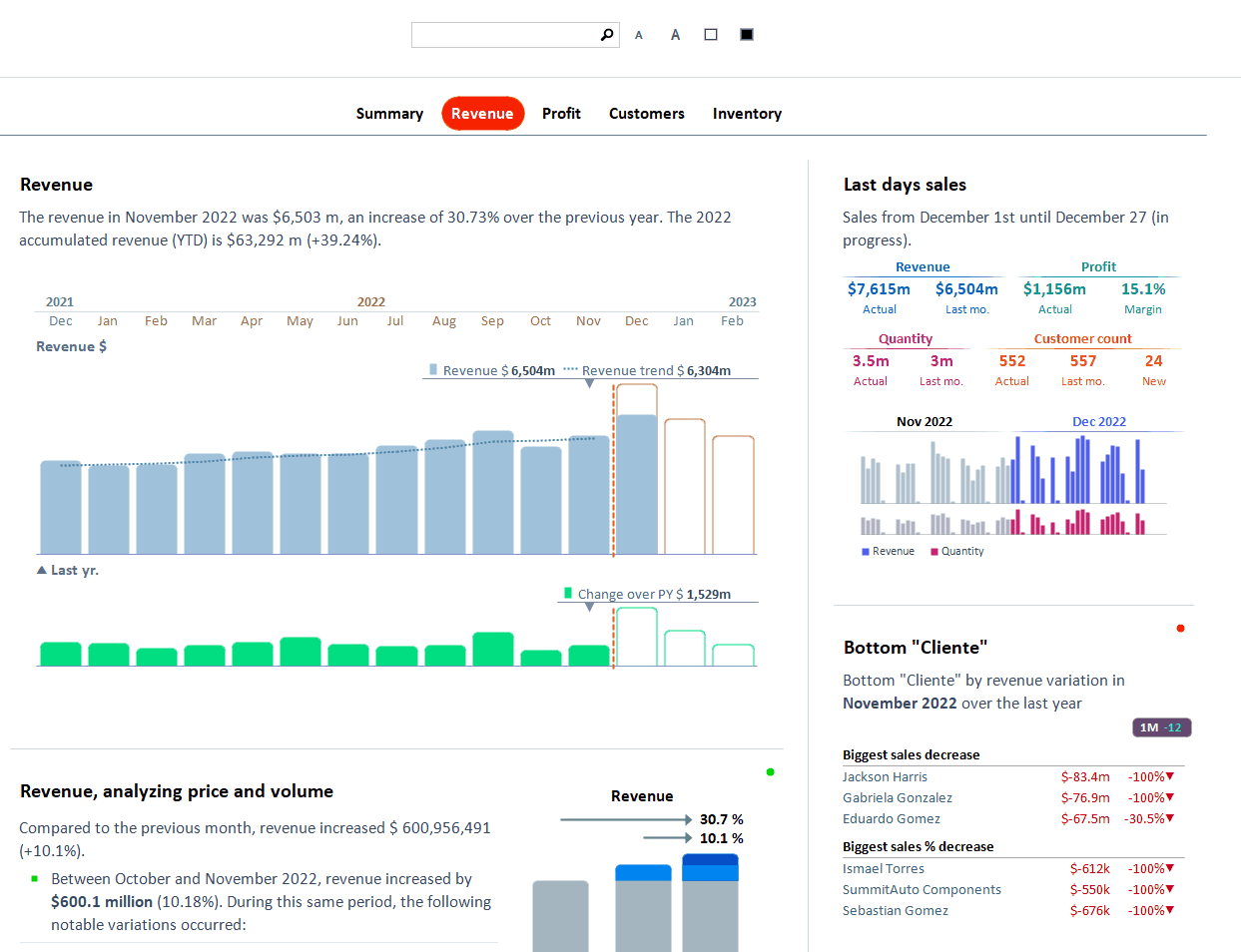The width and height of the screenshot is (1241, 952).
Task: Open the Summary tab
Action: click(389, 114)
